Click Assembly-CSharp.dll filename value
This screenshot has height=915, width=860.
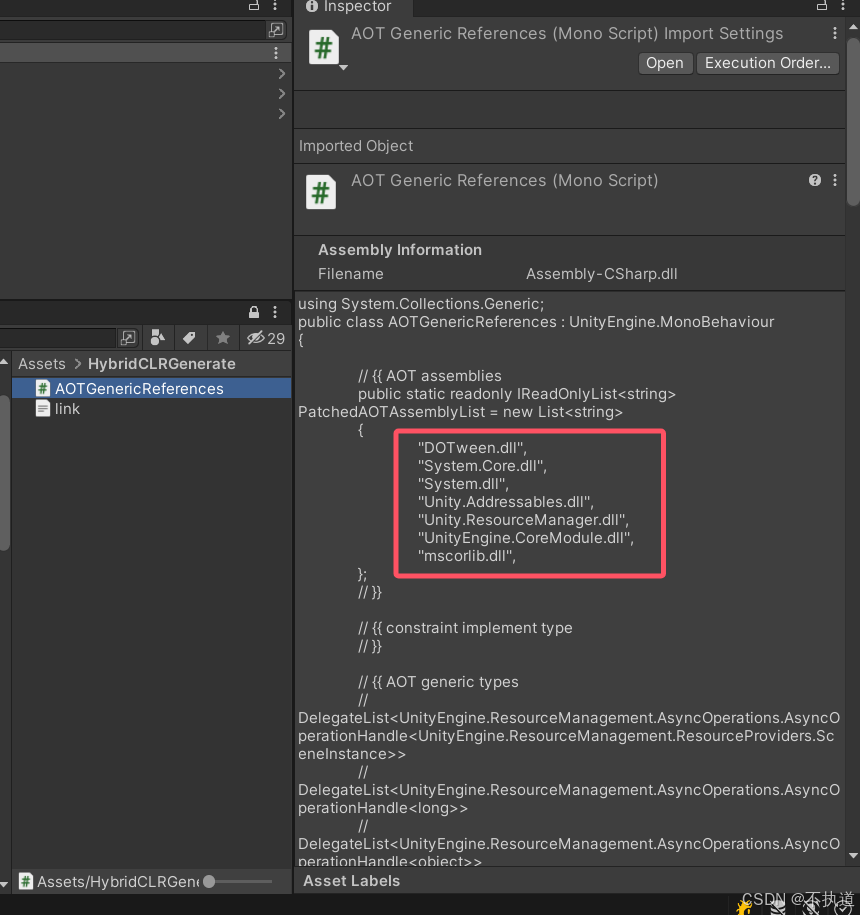coord(602,274)
